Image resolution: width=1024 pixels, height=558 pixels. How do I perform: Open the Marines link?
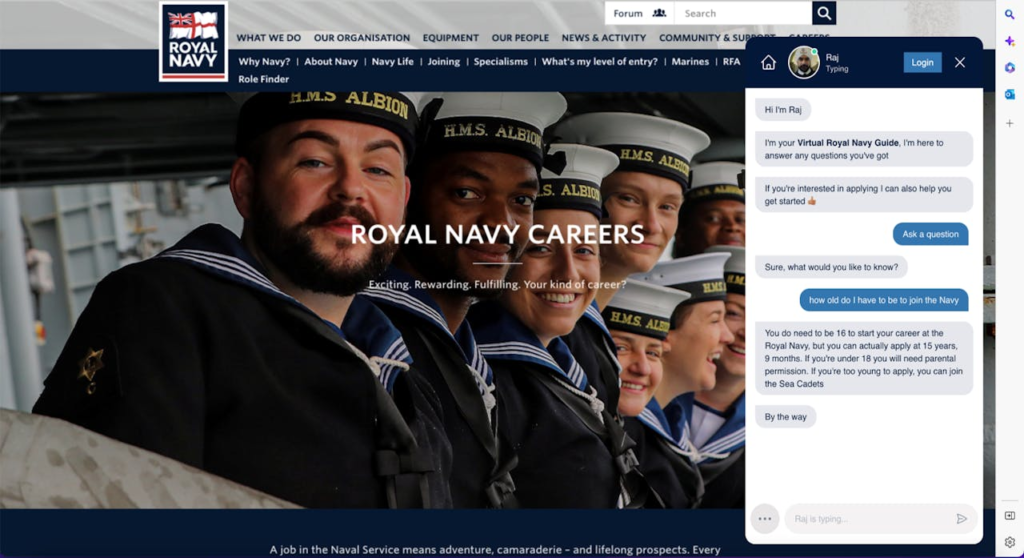[x=690, y=61]
